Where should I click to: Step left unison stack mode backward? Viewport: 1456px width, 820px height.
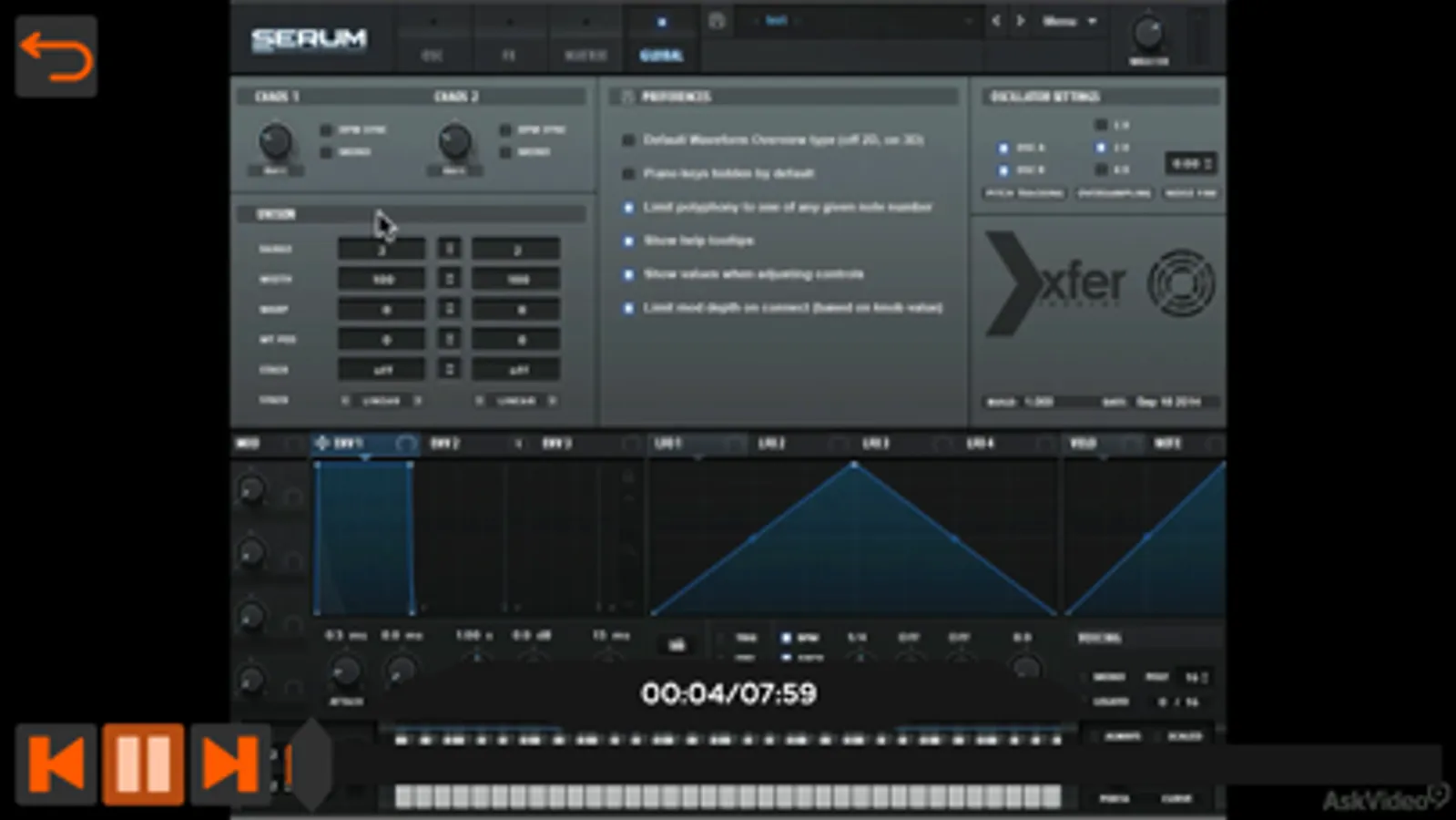(345, 401)
